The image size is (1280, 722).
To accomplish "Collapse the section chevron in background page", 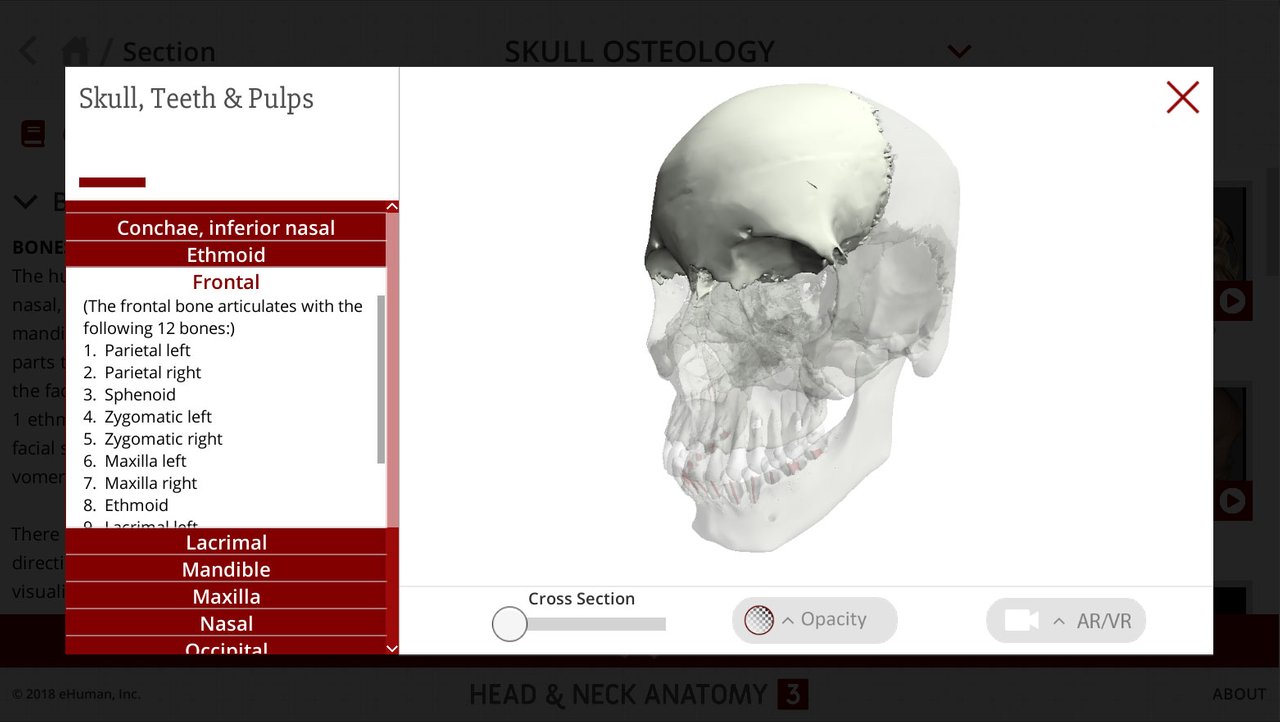I will pos(26,202).
